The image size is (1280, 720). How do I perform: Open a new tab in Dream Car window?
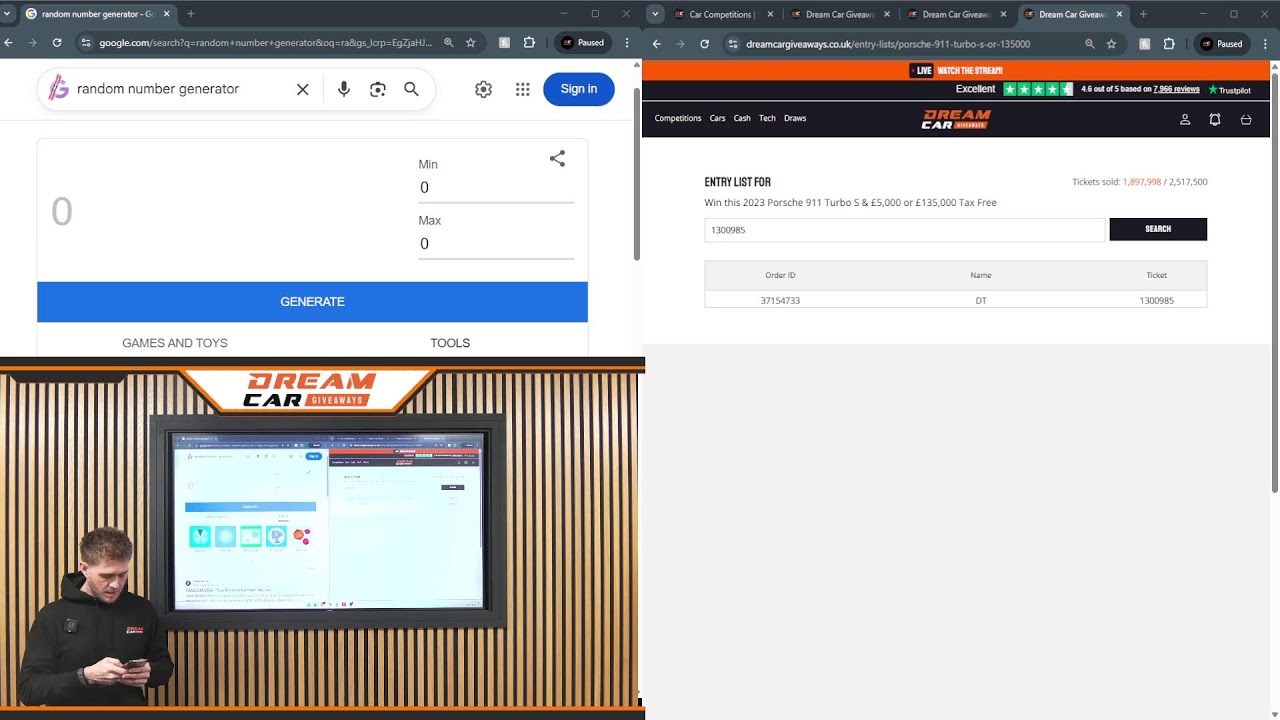(x=1143, y=14)
